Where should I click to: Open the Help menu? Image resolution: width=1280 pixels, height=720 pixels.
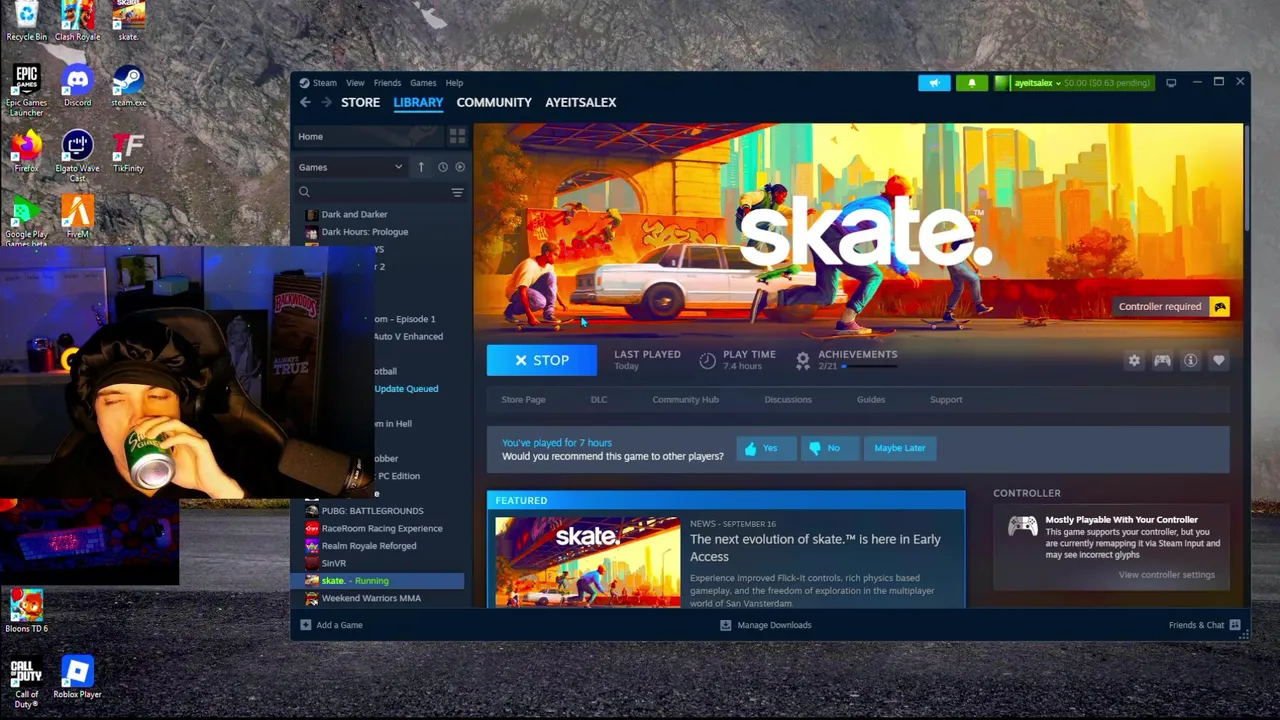click(454, 83)
